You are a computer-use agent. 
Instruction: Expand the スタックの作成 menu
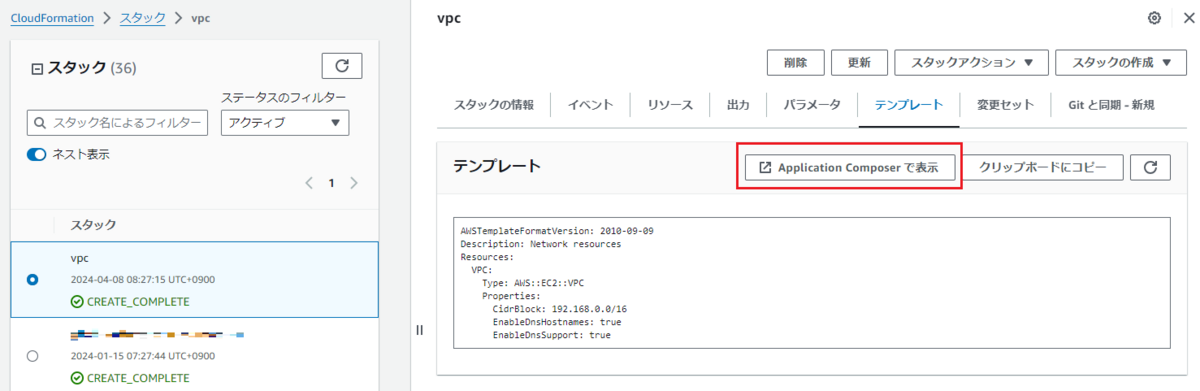1121,62
